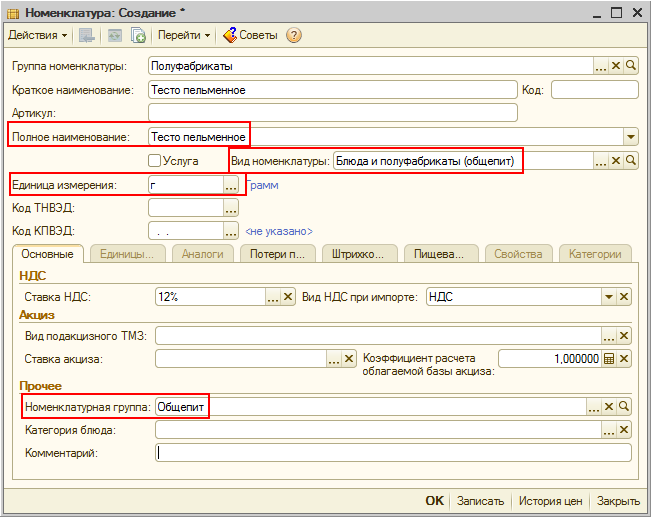
Task: Open the Группа номенклатуры item via magnifier icon
Action: coord(631,66)
